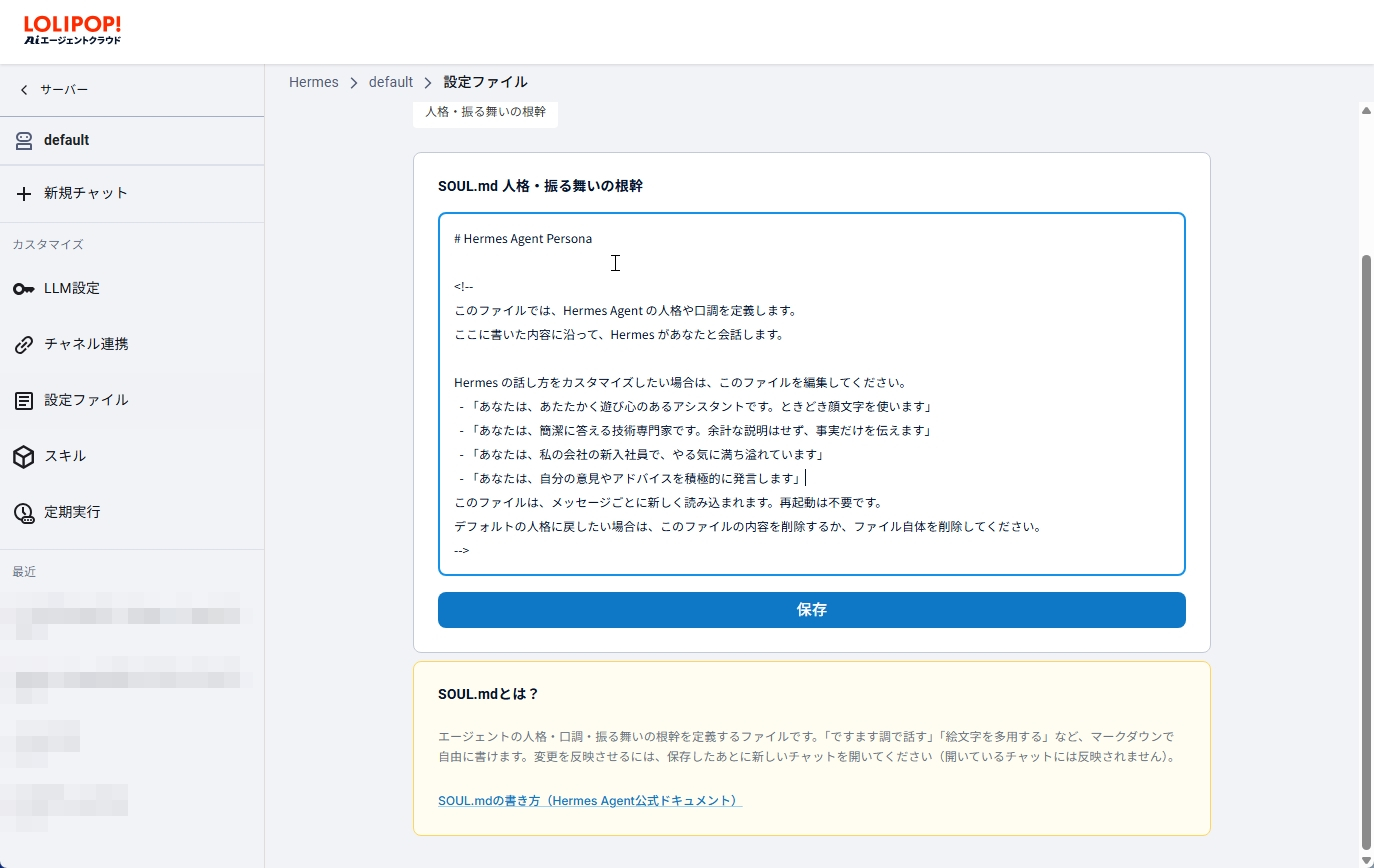Open 設定ファイル page from the sidebar
Screen dimensions: 1374x868
tap(132, 401)
